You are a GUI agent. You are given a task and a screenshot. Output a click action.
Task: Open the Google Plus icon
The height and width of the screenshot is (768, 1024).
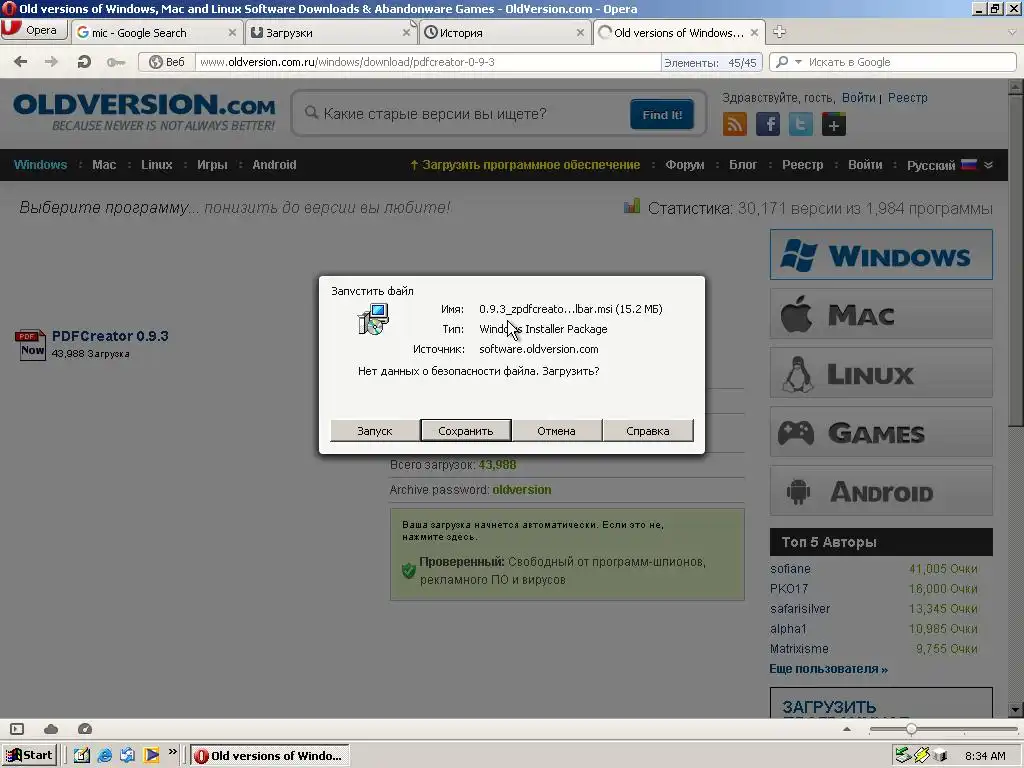point(834,124)
